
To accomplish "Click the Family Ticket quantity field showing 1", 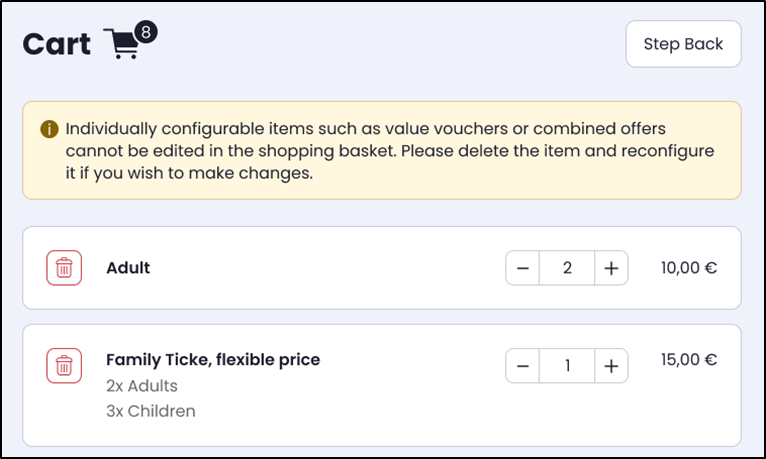I will click(x=567, y=366).
